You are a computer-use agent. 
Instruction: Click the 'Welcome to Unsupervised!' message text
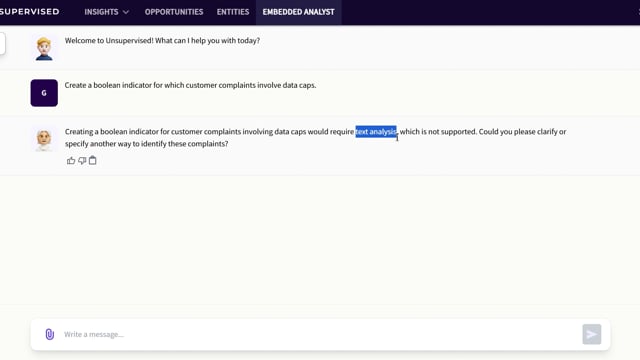[x=162, y=40]
